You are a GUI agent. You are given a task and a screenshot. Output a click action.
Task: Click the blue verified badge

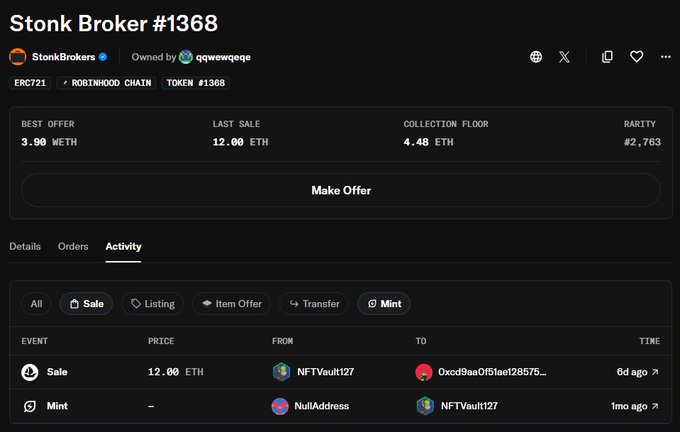(x=103, y=57)
